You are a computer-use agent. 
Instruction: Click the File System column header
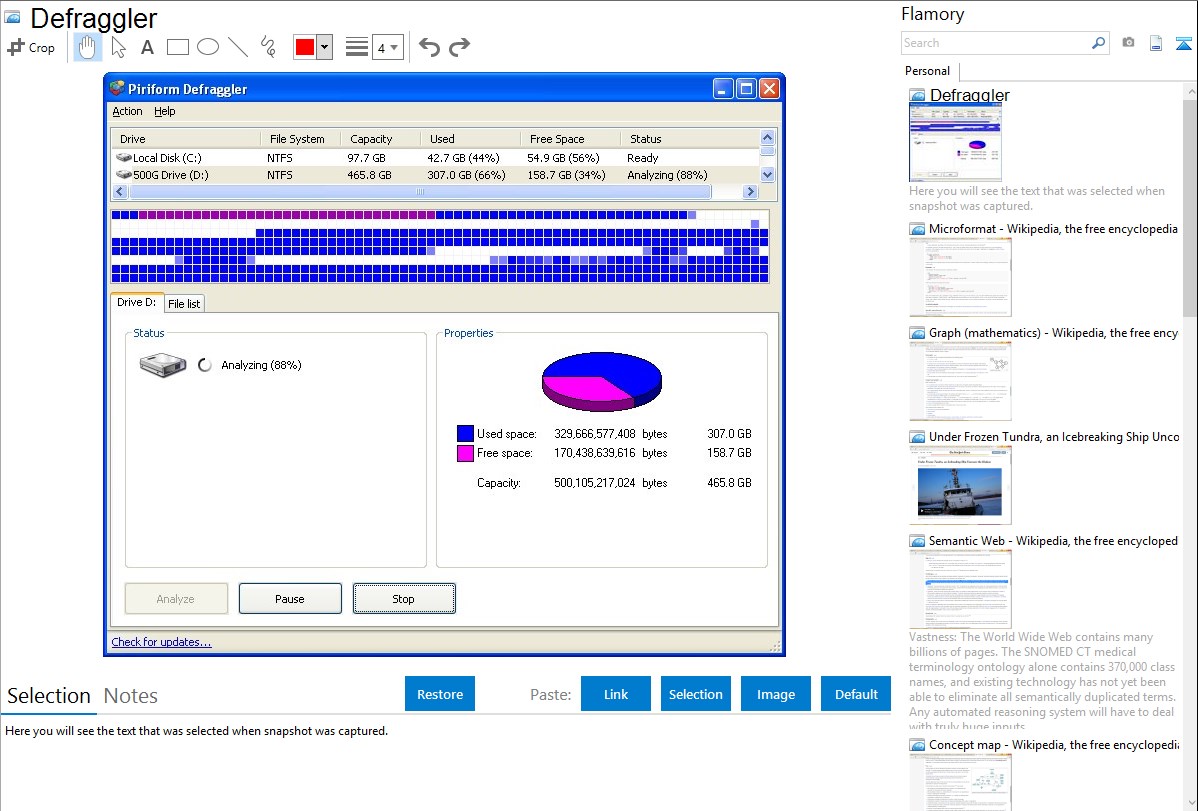click(x=300, y=138)
